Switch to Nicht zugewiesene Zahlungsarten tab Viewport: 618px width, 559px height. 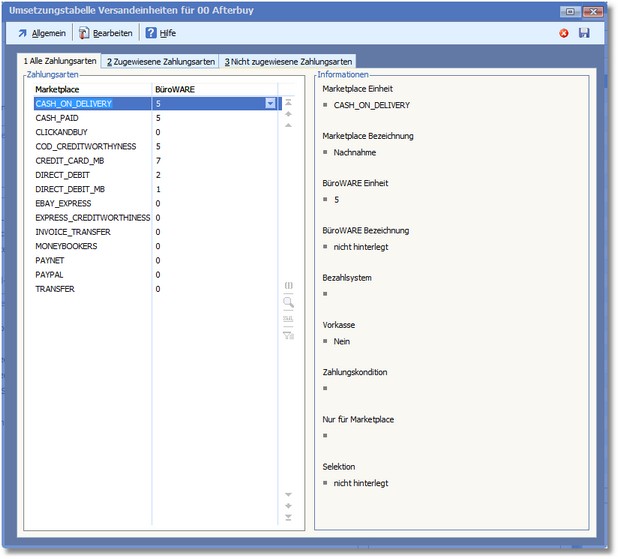pyautogui.click(x=288, y=62)
